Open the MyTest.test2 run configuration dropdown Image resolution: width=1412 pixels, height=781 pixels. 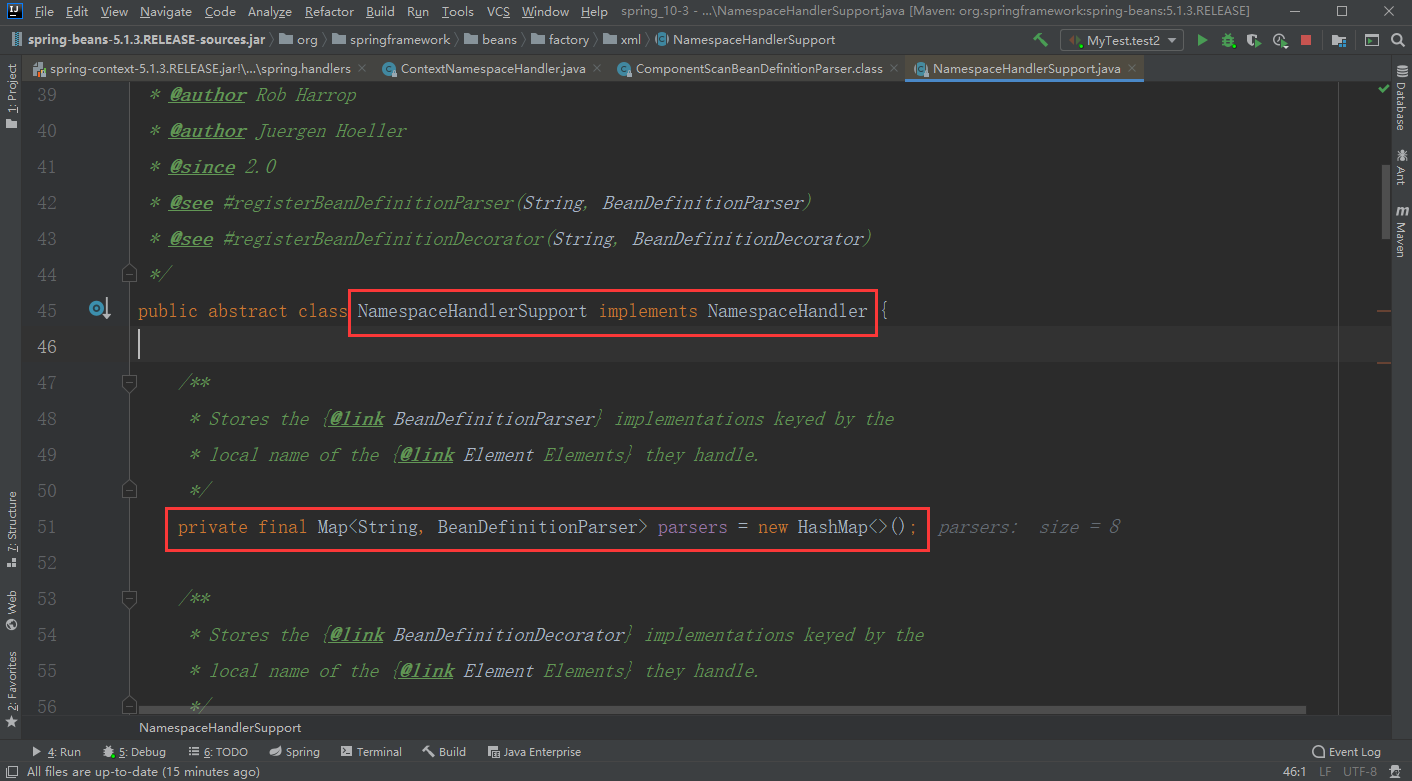1122,40
